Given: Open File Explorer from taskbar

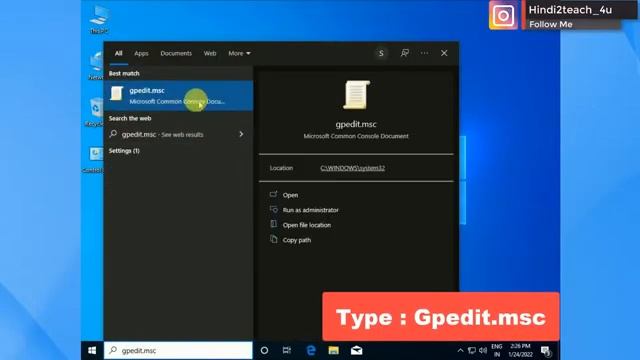Looking at the screenshot, I should tap(333, 350).
